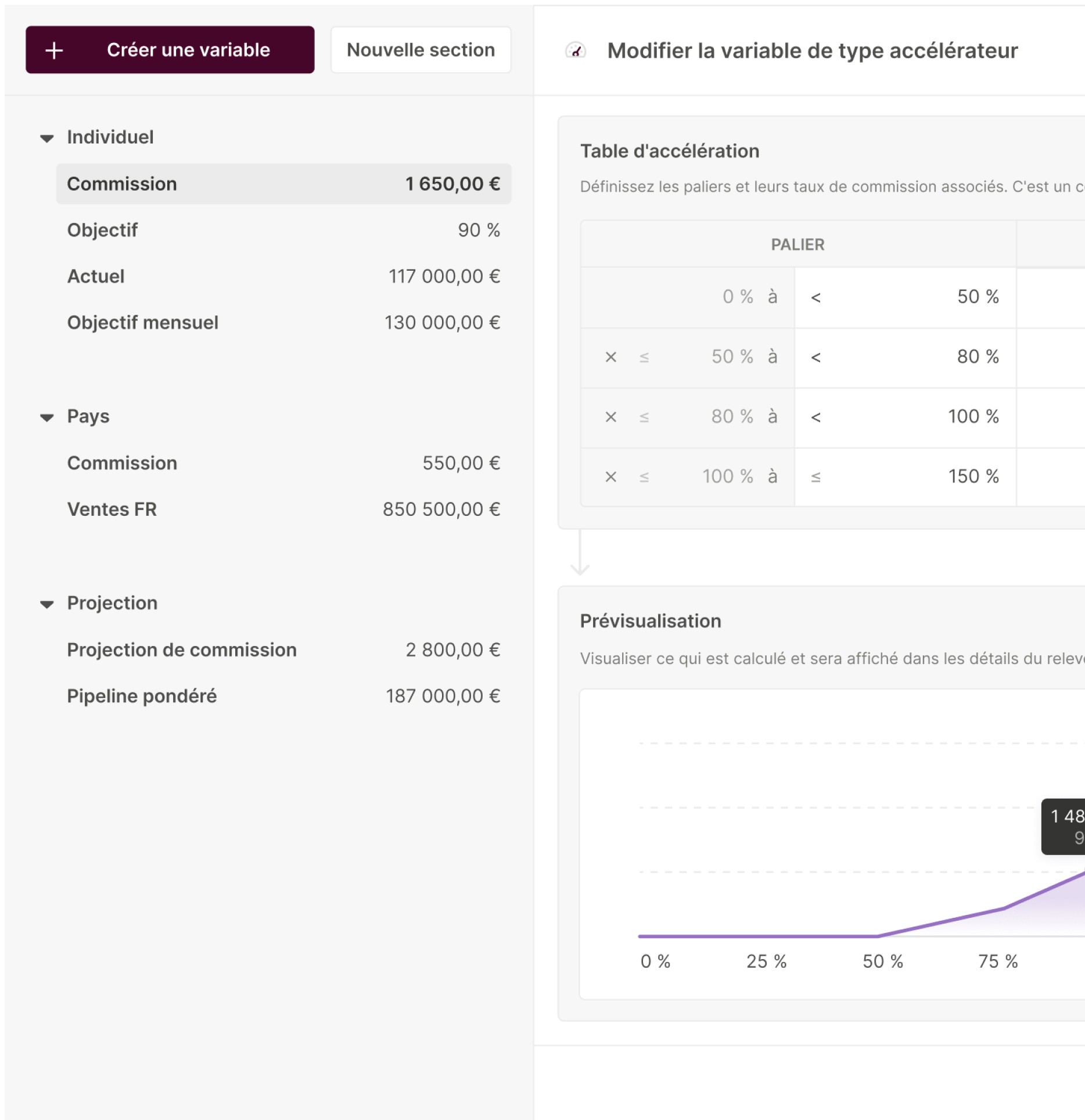
Task: Click the 50 % axis label on chart
Action: tap(883, 961)
